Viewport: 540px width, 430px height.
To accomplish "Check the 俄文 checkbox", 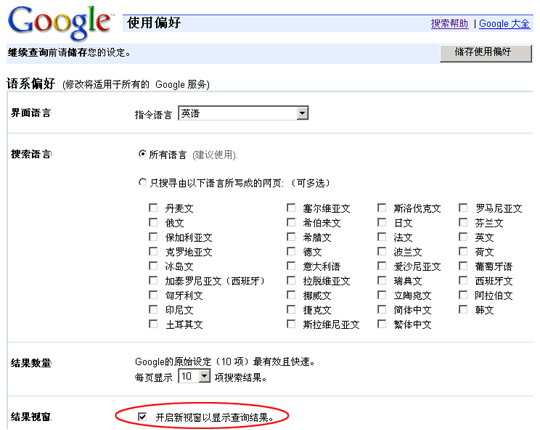I will point(153,222).
